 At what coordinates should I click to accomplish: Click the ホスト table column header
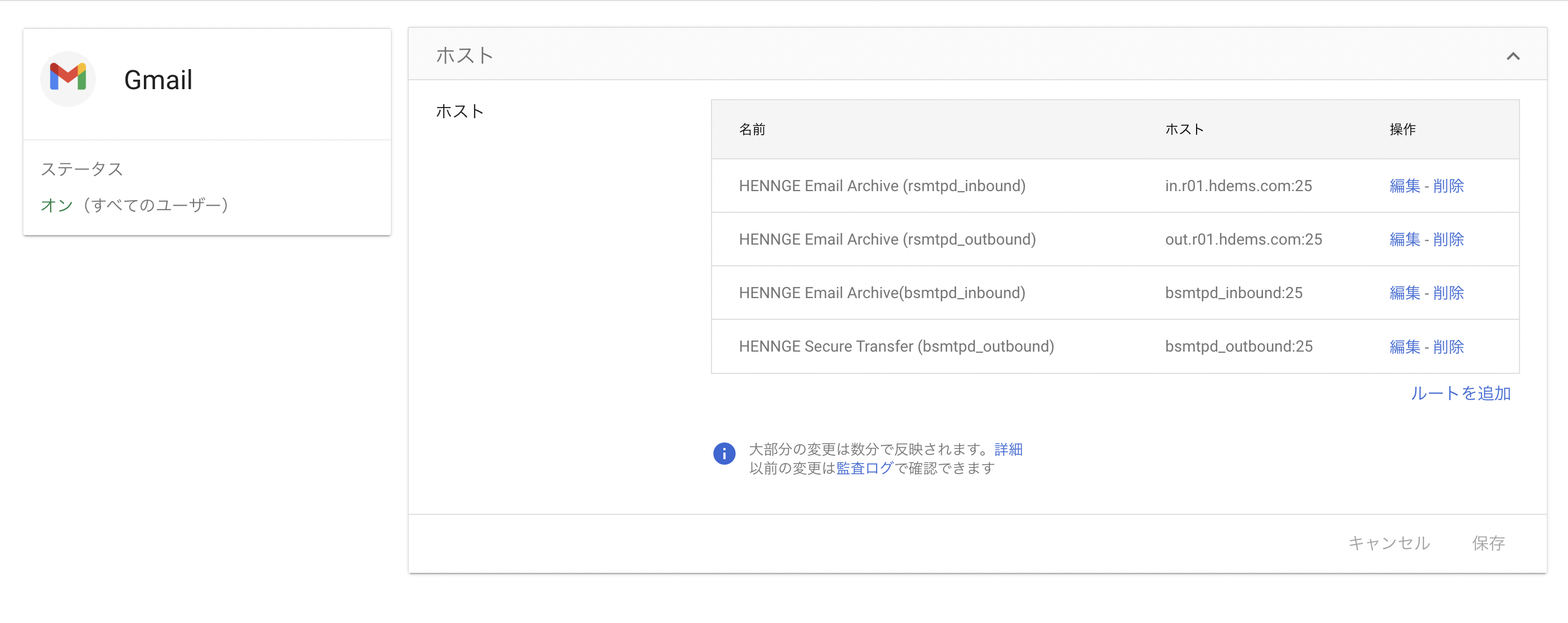1184,129
